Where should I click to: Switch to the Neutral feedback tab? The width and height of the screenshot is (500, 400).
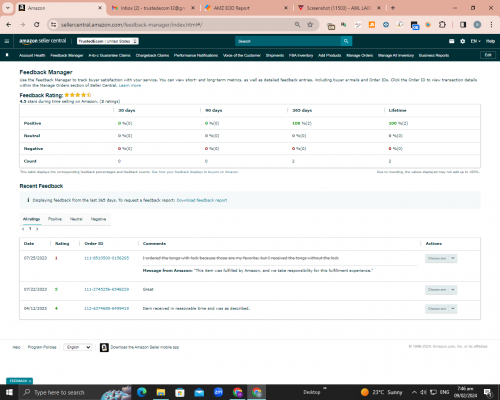pos(76,219)
